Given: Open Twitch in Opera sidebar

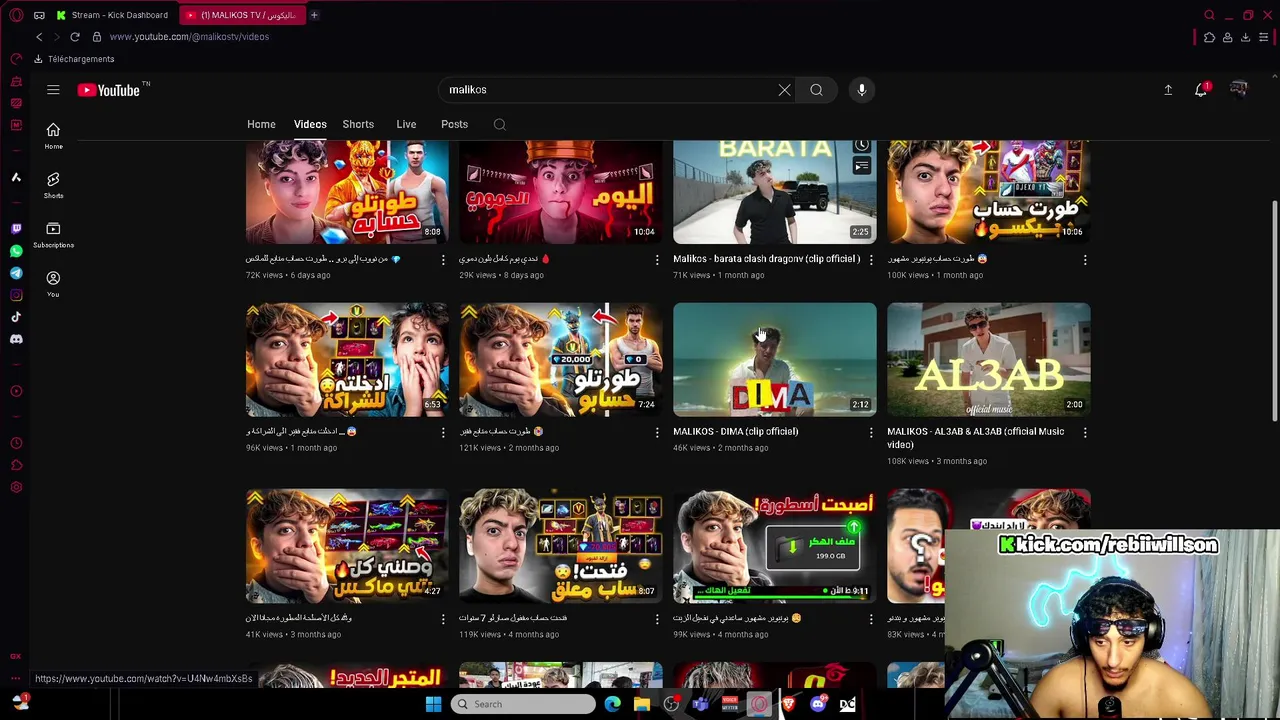Looking at the screenshot, I should click(x=16, y=229).
